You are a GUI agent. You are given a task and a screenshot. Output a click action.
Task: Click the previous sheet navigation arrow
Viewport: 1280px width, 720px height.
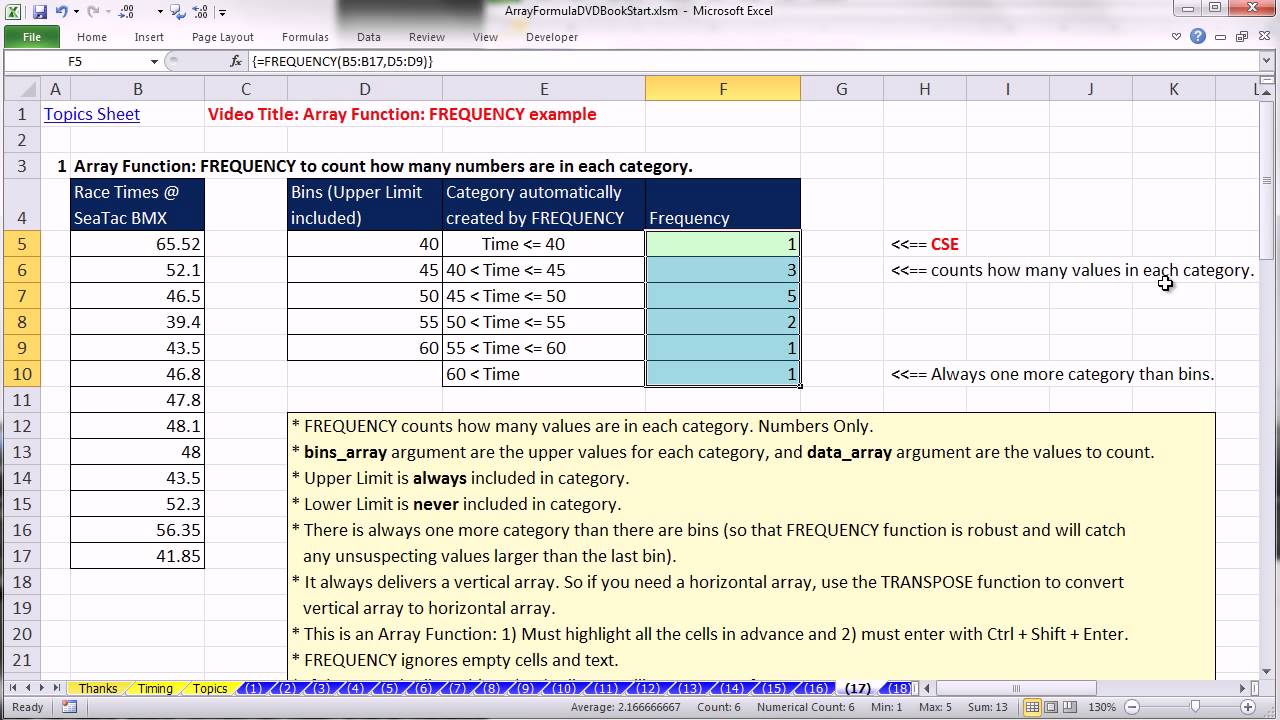tap(27, 688)
